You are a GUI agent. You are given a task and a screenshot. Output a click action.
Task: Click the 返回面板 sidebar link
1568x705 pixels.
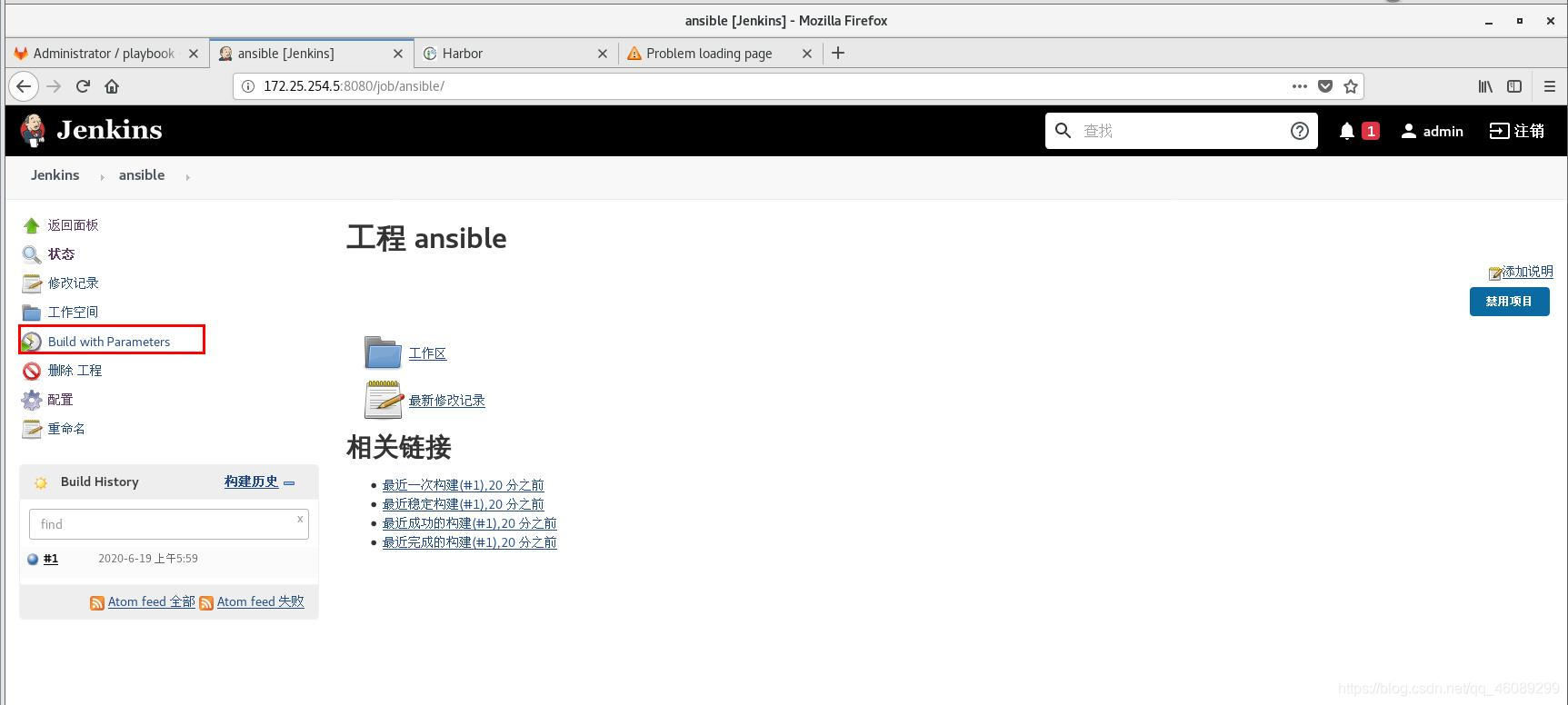(x=73, y=225)
